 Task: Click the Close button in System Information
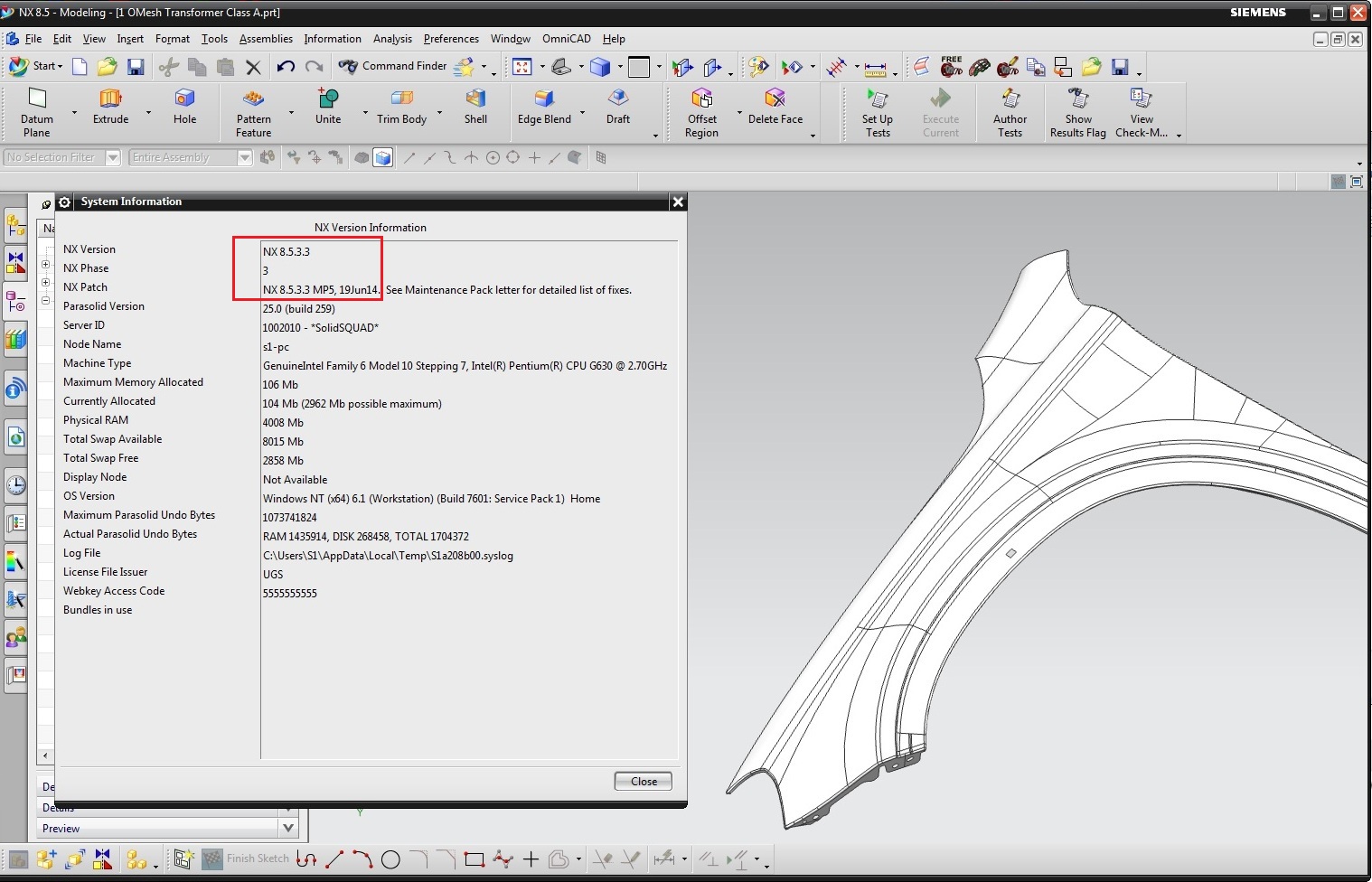(x=644, y=782)
